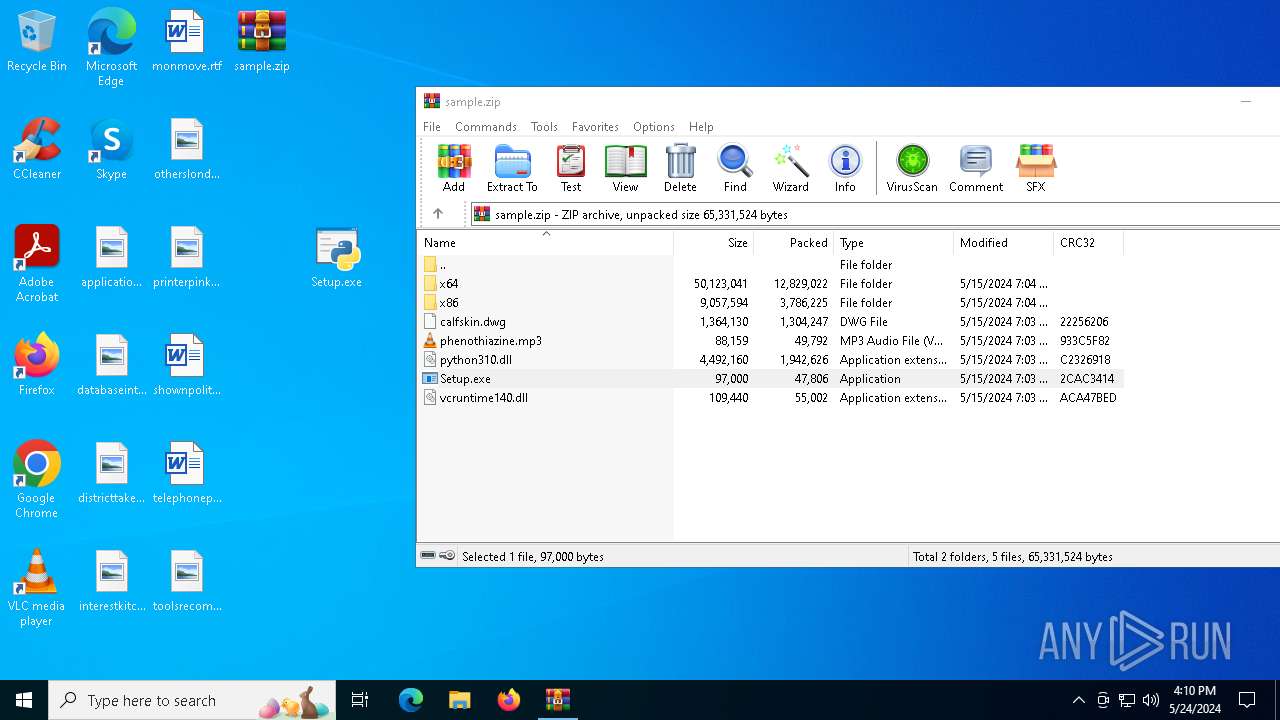The image size is (1280, 720).
Task: Open the notification center icon
Action: 1247,700
